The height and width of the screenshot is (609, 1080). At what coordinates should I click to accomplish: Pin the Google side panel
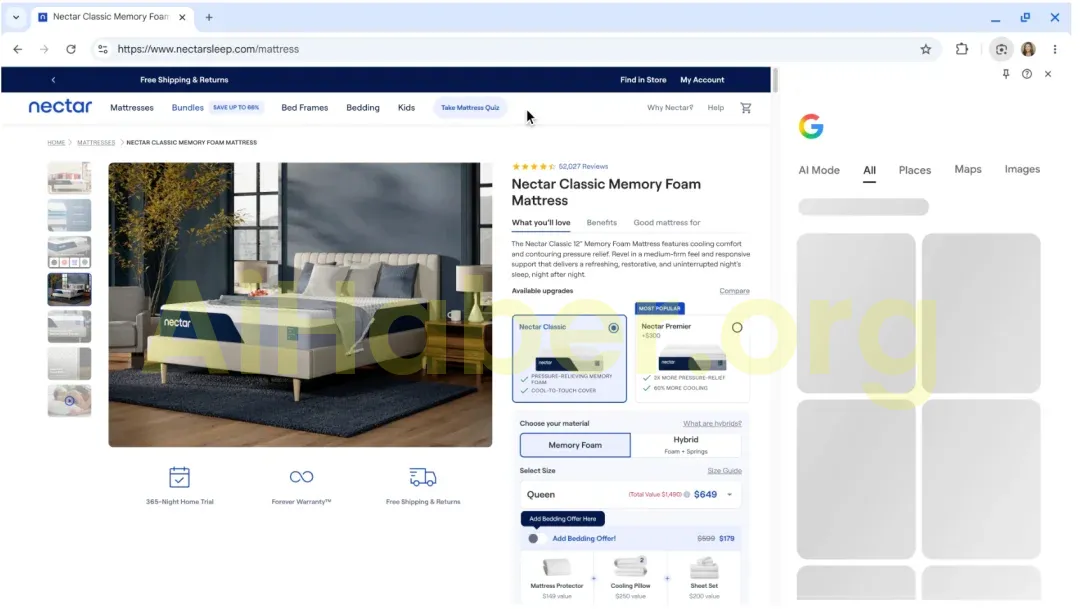click(1006, 74)
